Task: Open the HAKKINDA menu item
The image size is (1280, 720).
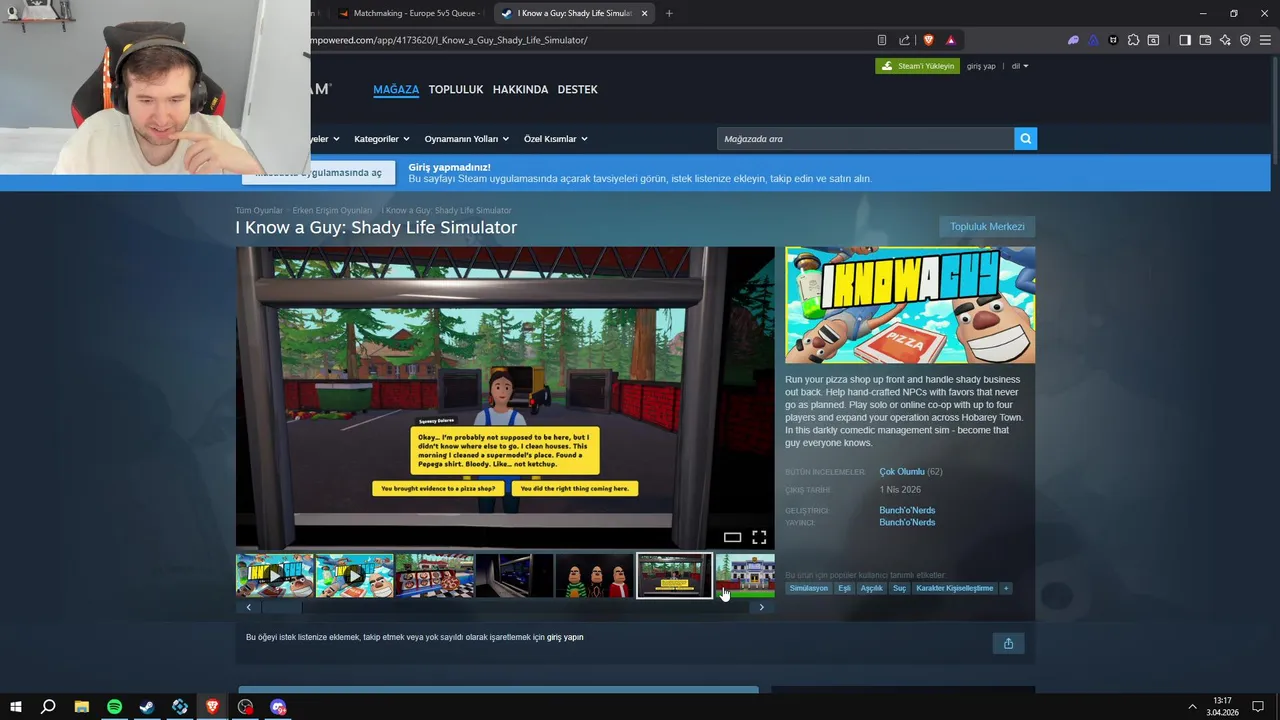Action: tap(520, 90)
